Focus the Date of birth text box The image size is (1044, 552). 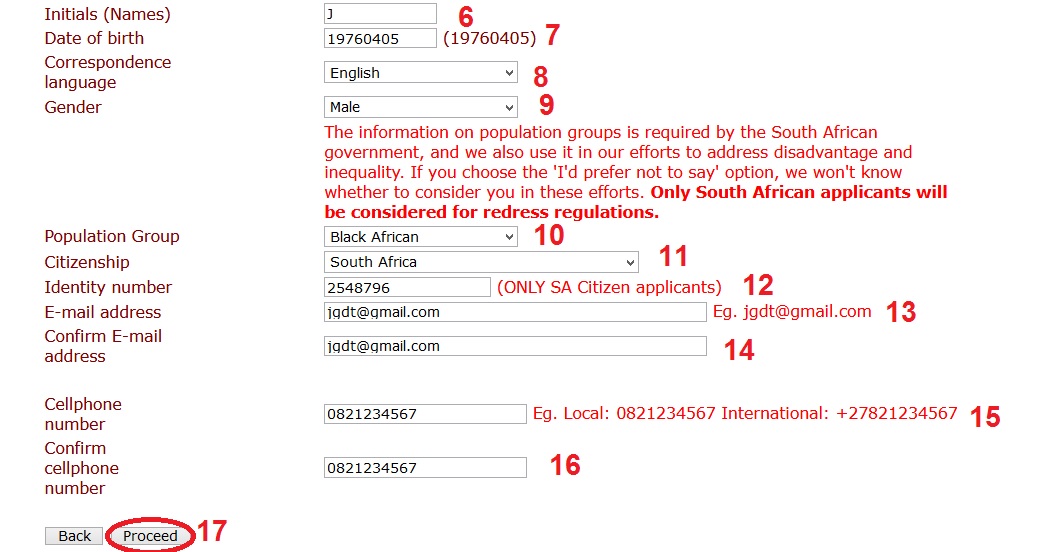pyautogui.click(x=380, y=39)
